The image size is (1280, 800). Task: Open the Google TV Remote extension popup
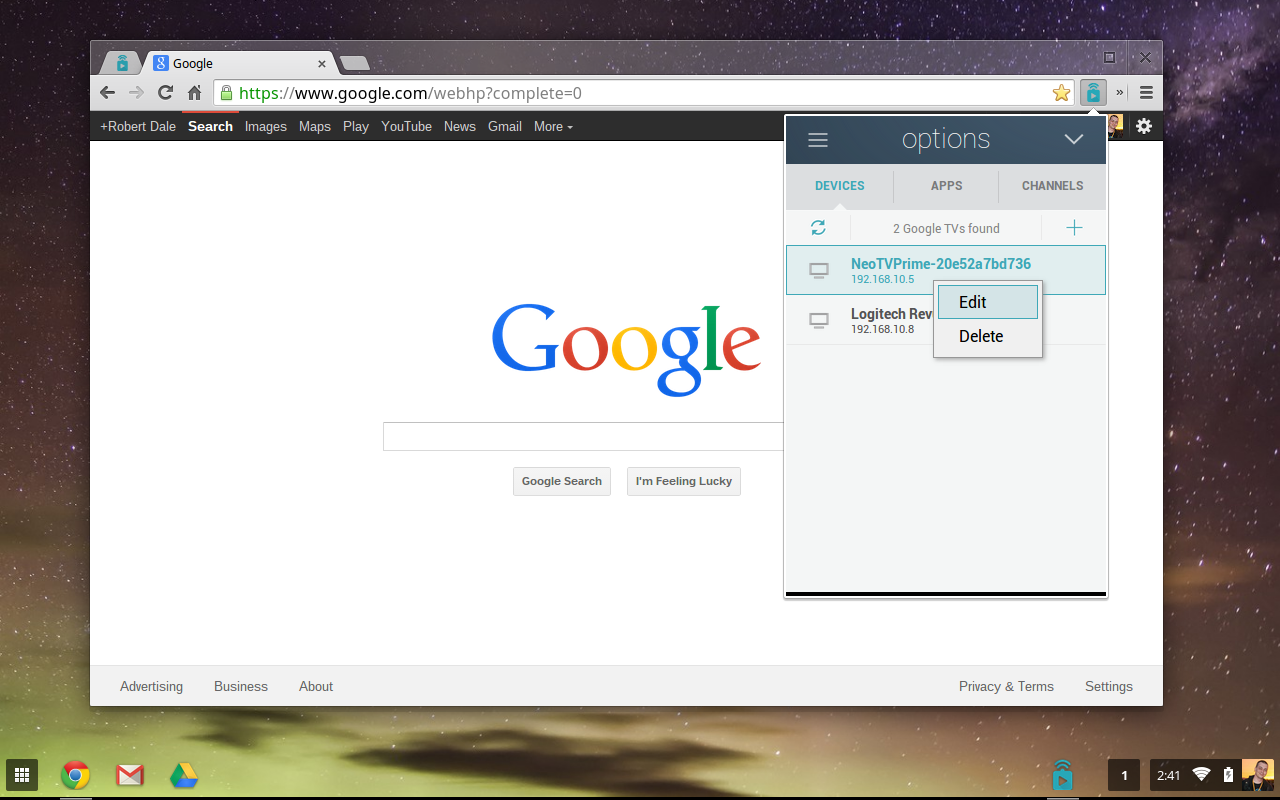[1093, 92]
